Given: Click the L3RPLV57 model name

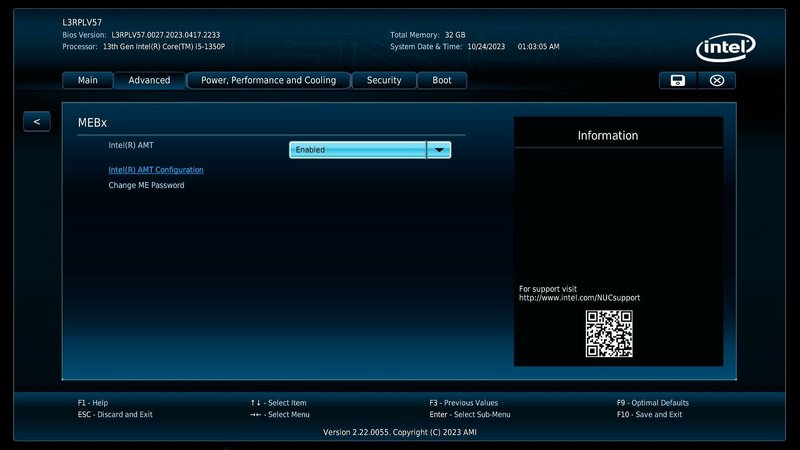Looking at the screenshot, I should 82,22.
